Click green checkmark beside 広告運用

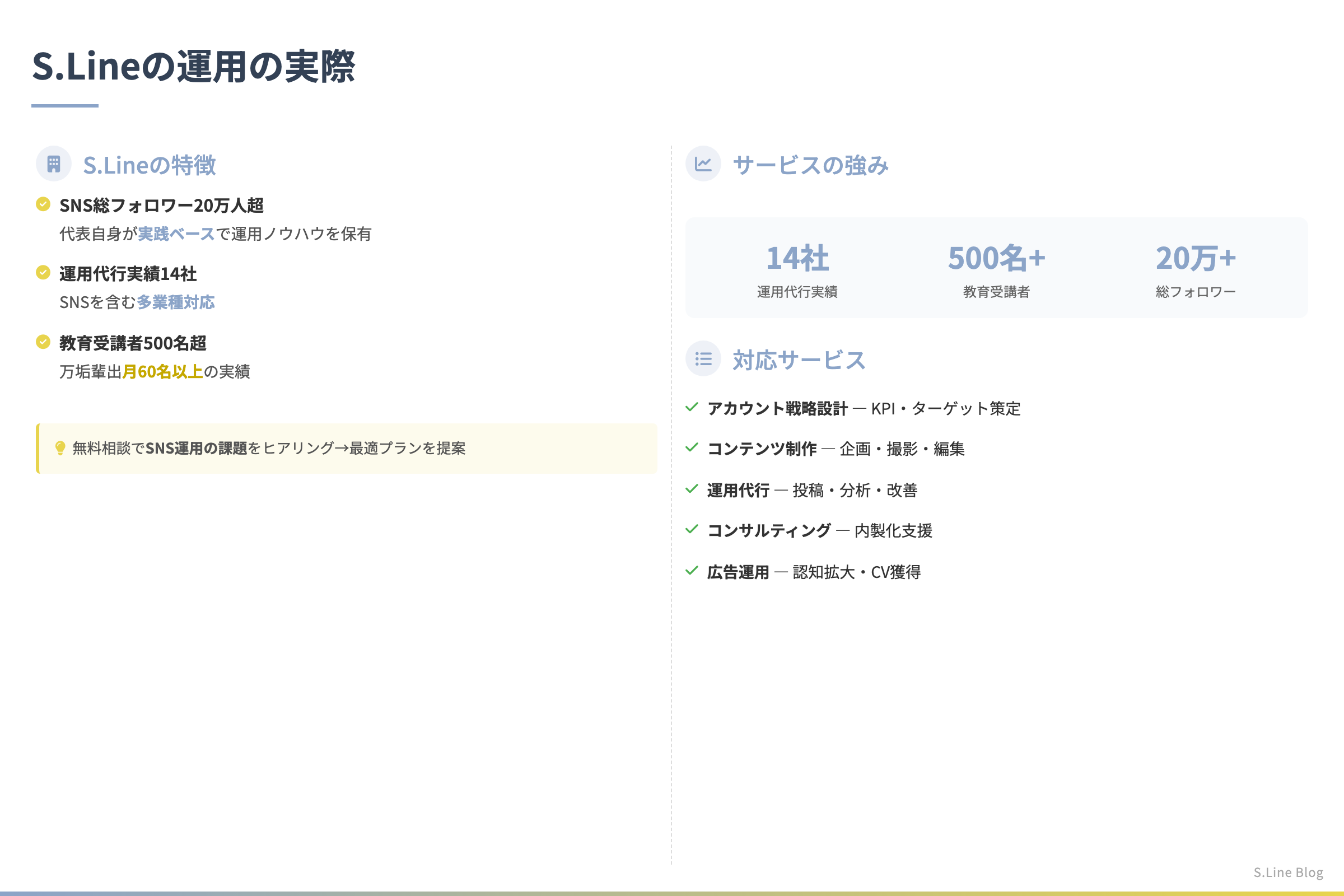tap(692, 571)
